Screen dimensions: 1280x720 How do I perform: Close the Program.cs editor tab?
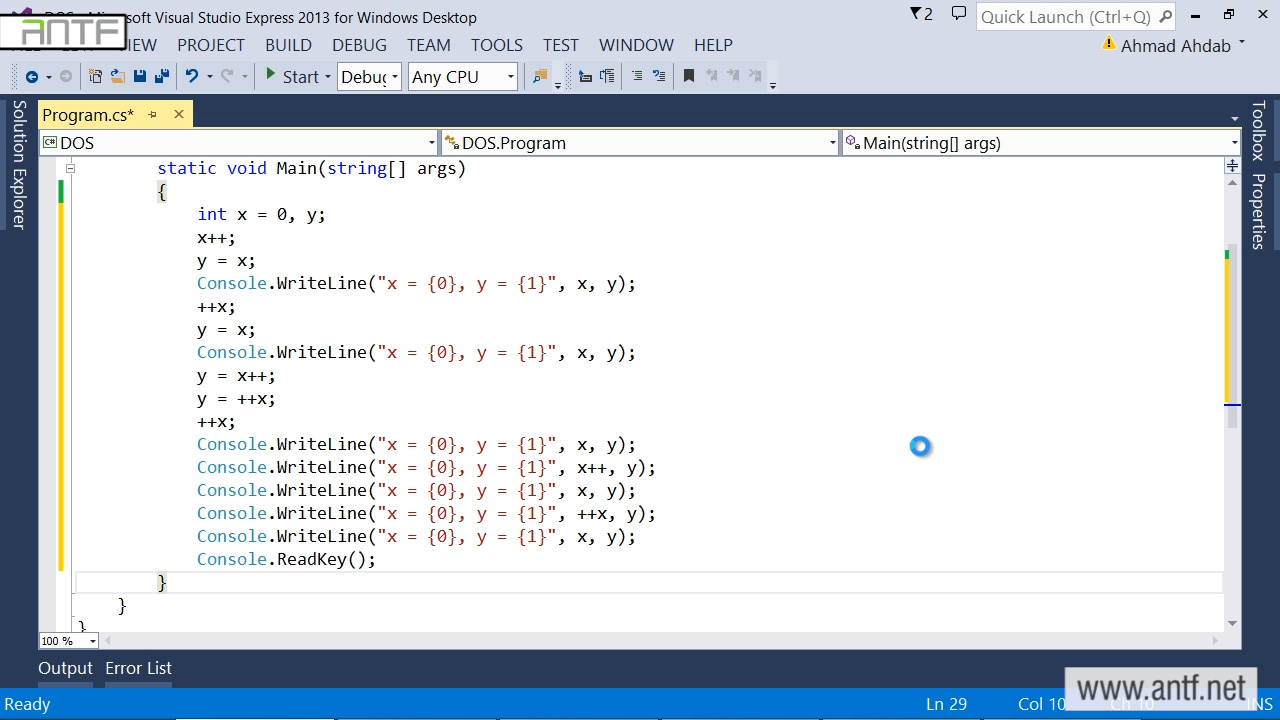[x=179, y=115]
